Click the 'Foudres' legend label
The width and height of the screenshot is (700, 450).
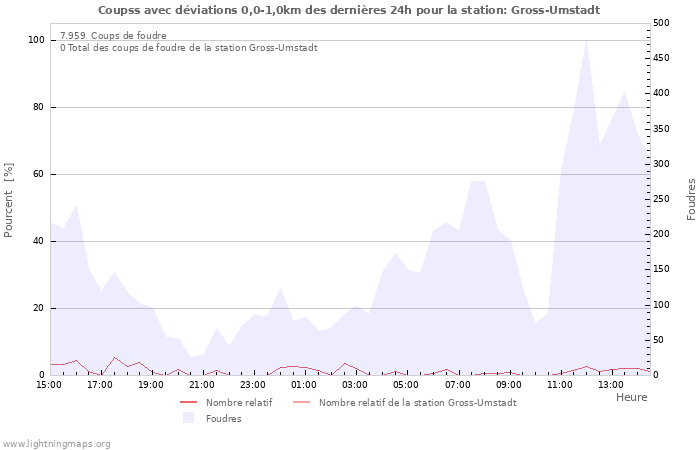224,419
